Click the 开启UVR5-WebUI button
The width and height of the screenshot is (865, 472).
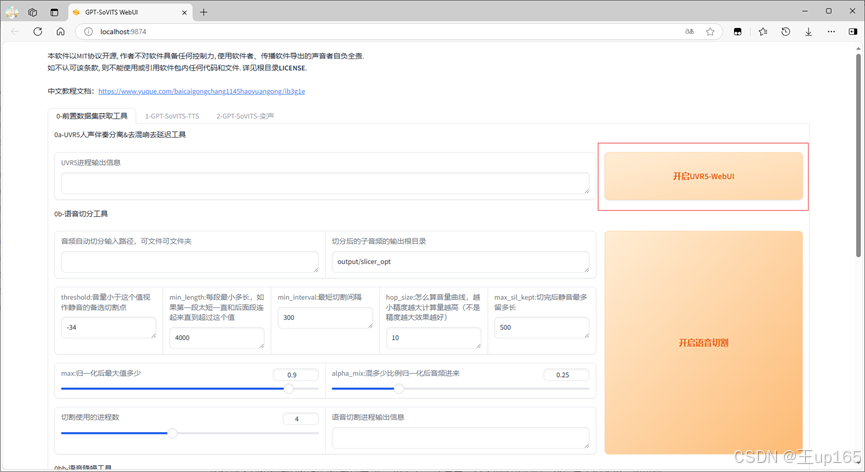click(x=703, y=176)
